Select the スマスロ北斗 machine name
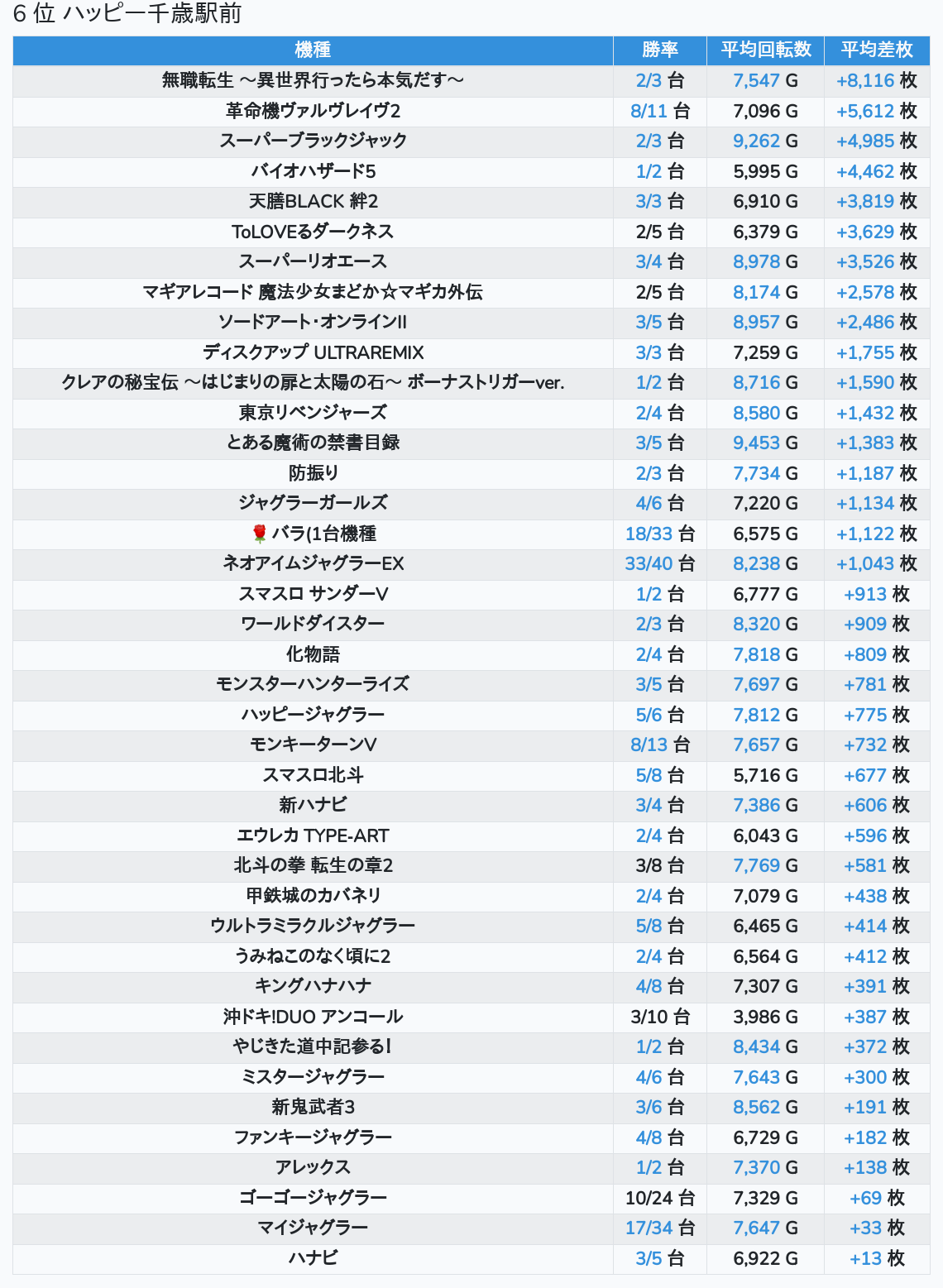Screen dimensions: 943x1288 (x=313, y=775)
